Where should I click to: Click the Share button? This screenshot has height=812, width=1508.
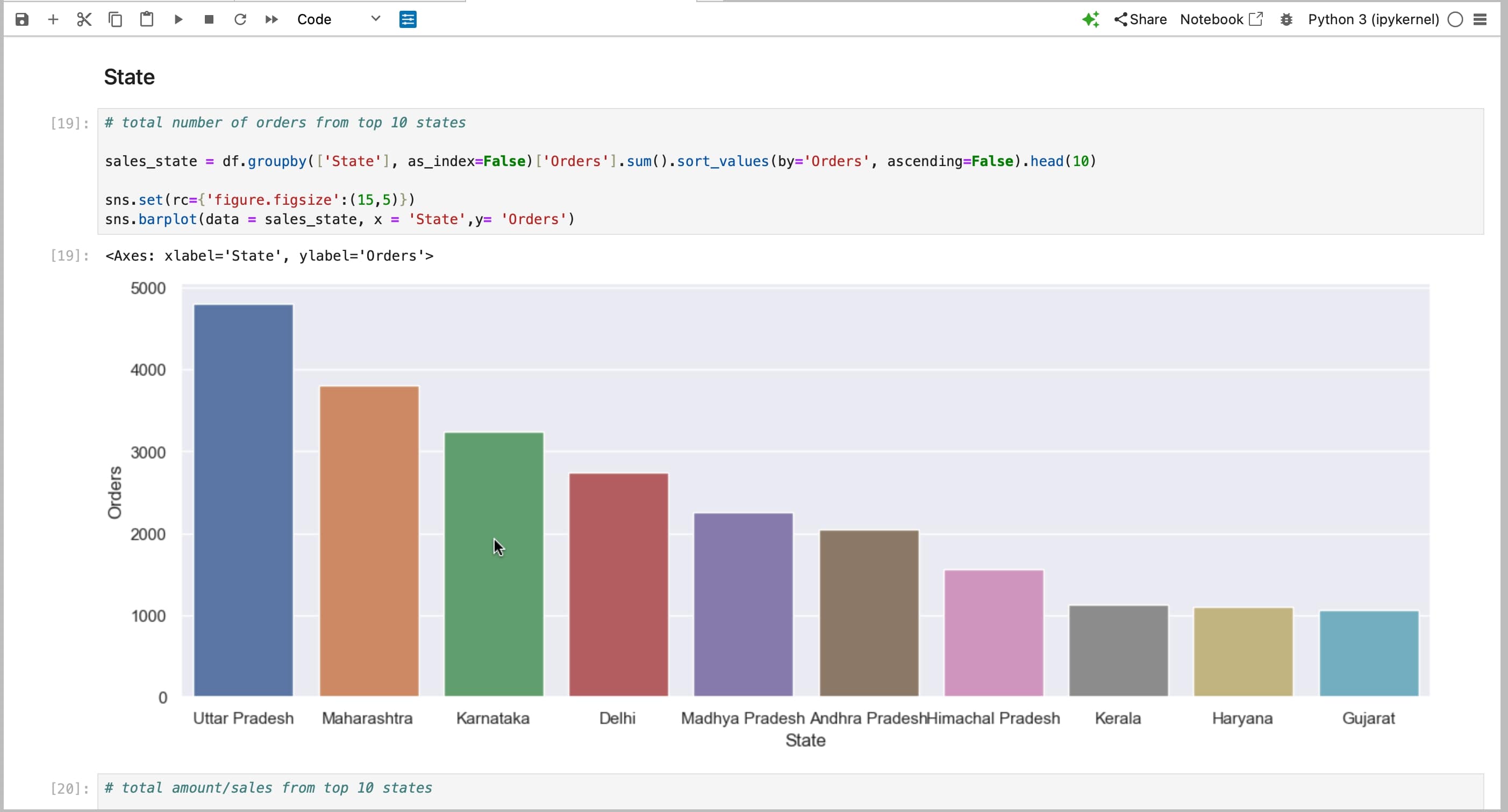pos(1140,19)
